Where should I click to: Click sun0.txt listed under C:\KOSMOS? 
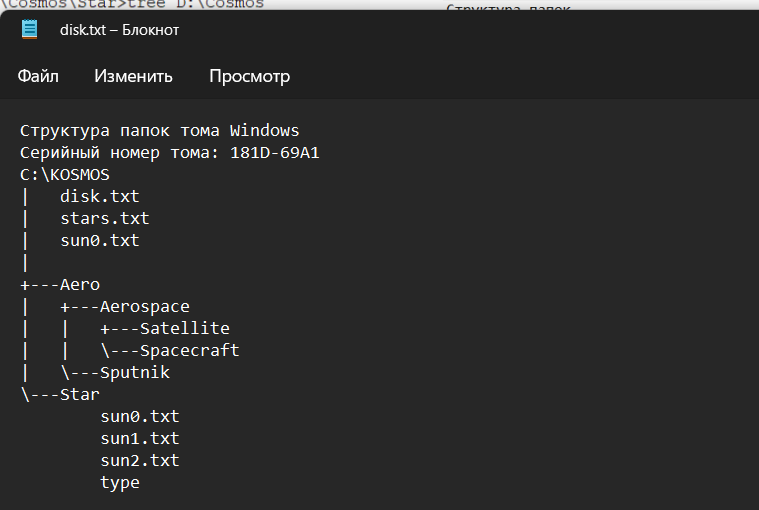100,240
